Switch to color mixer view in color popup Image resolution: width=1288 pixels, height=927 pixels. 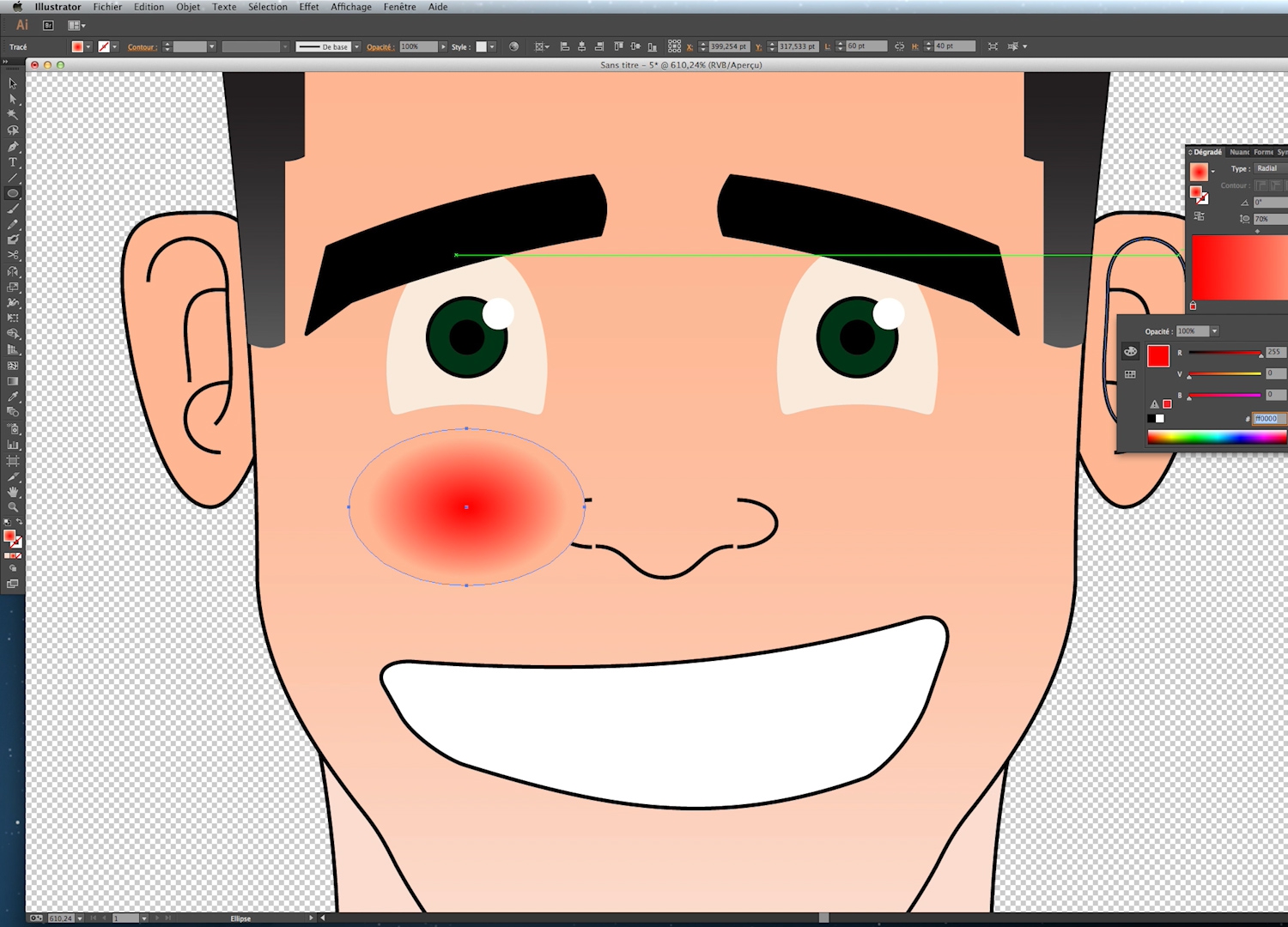click(x=1130, y=352)
